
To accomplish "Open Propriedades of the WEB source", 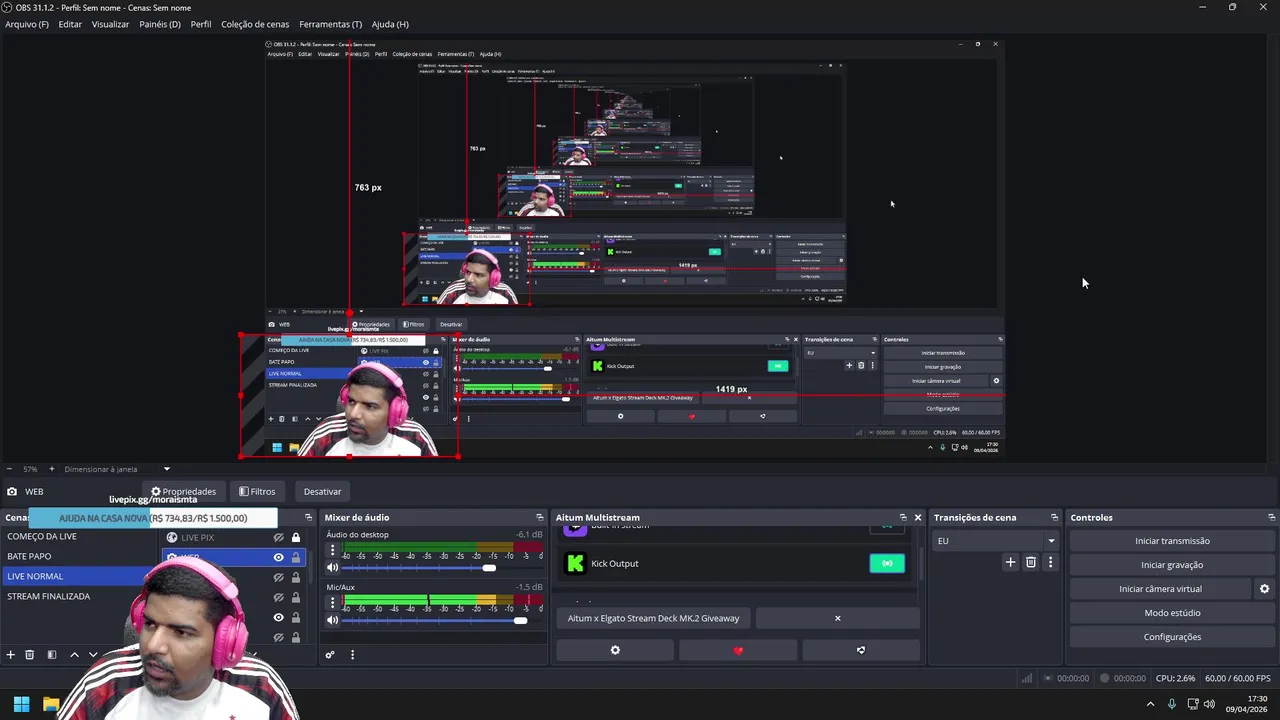I will tap(183, 491).
